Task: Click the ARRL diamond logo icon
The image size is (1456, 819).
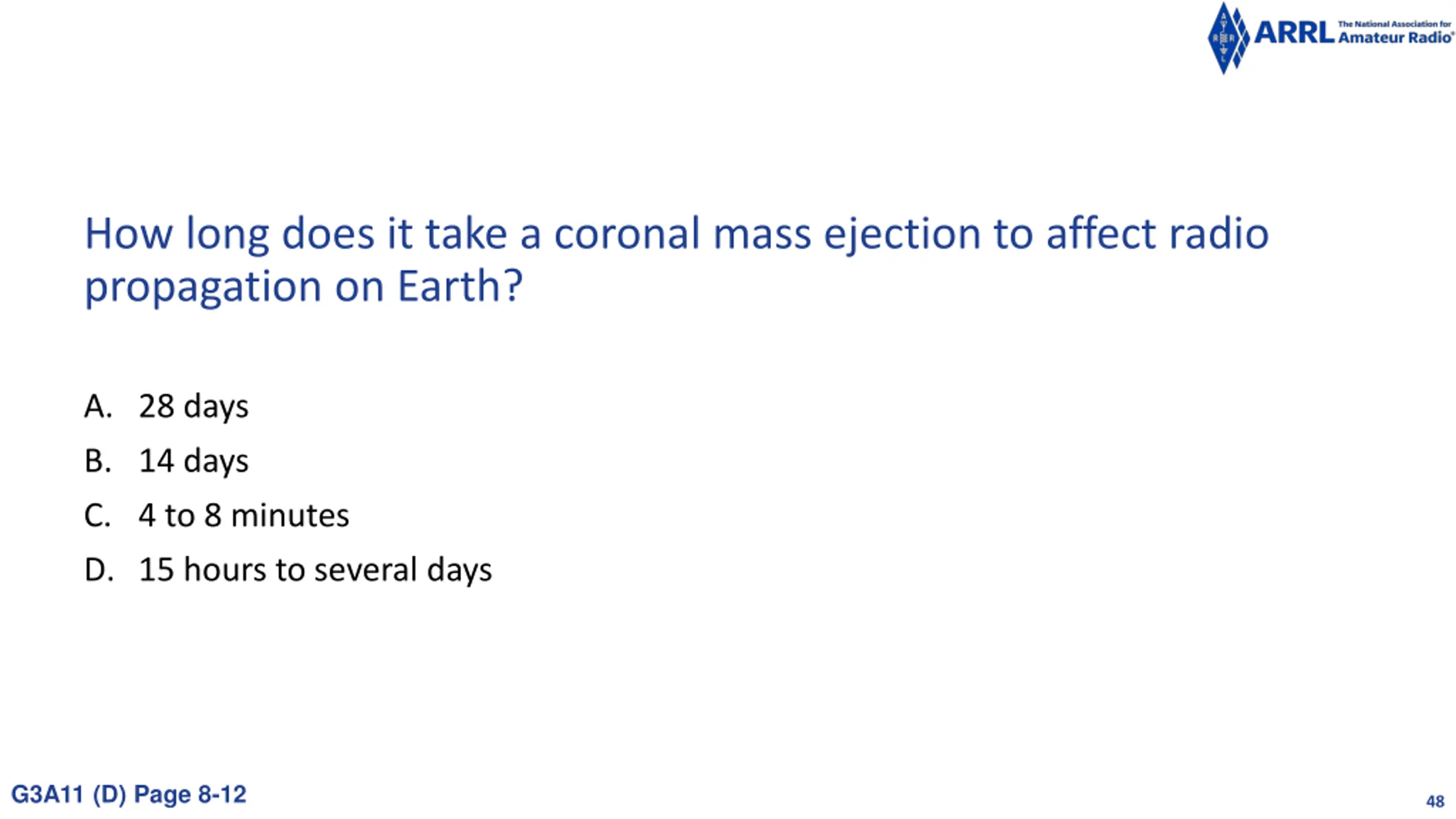Action: [x=1228, y=38]
